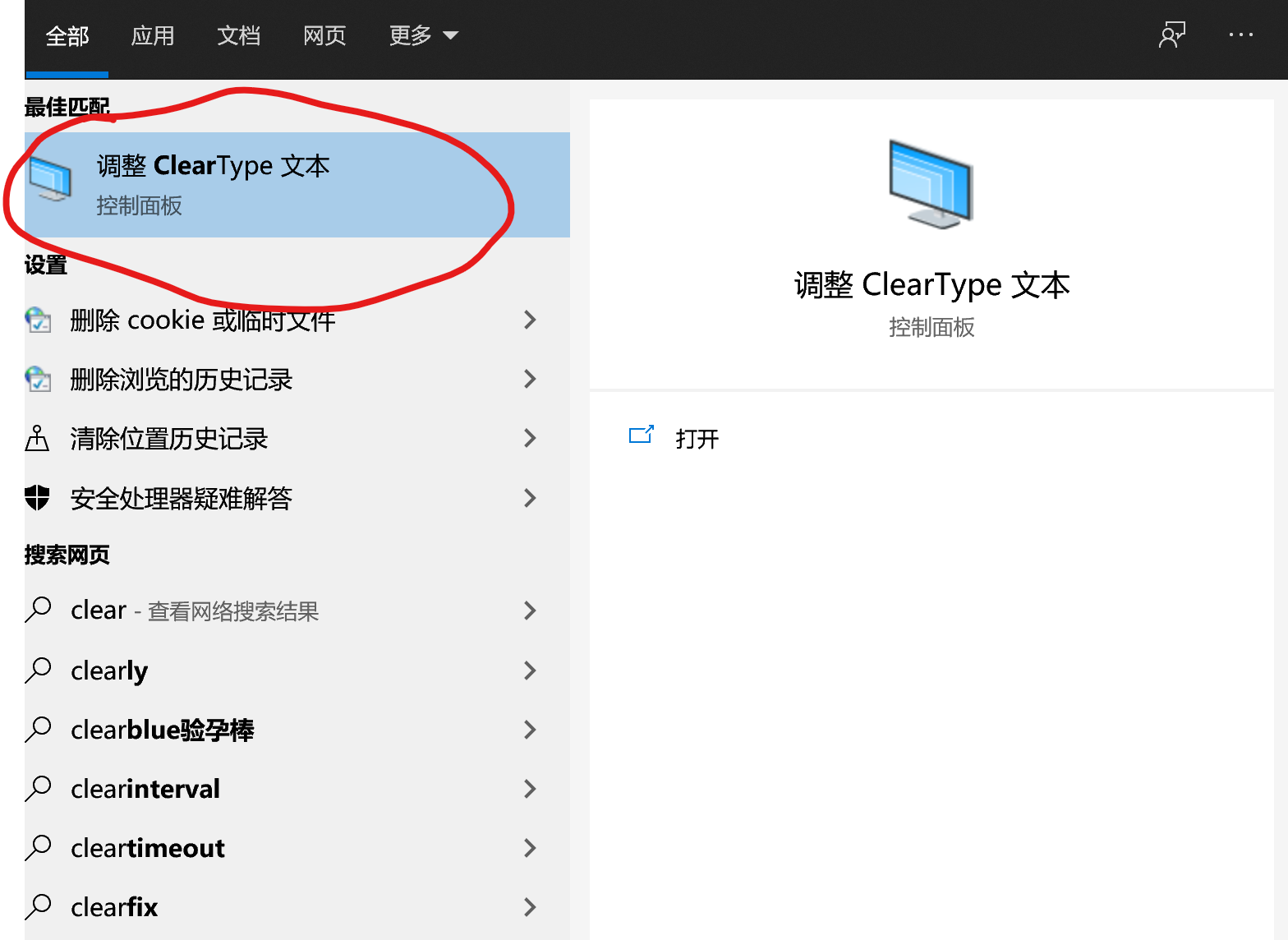Image resolution: width=1288 pixels, height=940 pixels.
Task: Click the location pin icon for 清除位置历史记录
Action: (37, 439)
